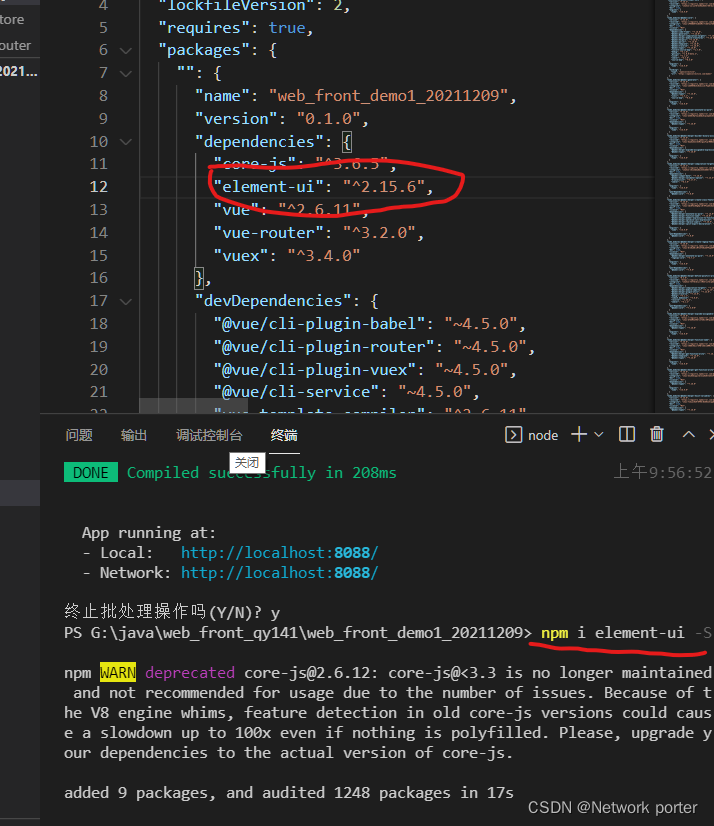Maximize panel with the upward chevron
Screen dimensions: 714x826
689,435
